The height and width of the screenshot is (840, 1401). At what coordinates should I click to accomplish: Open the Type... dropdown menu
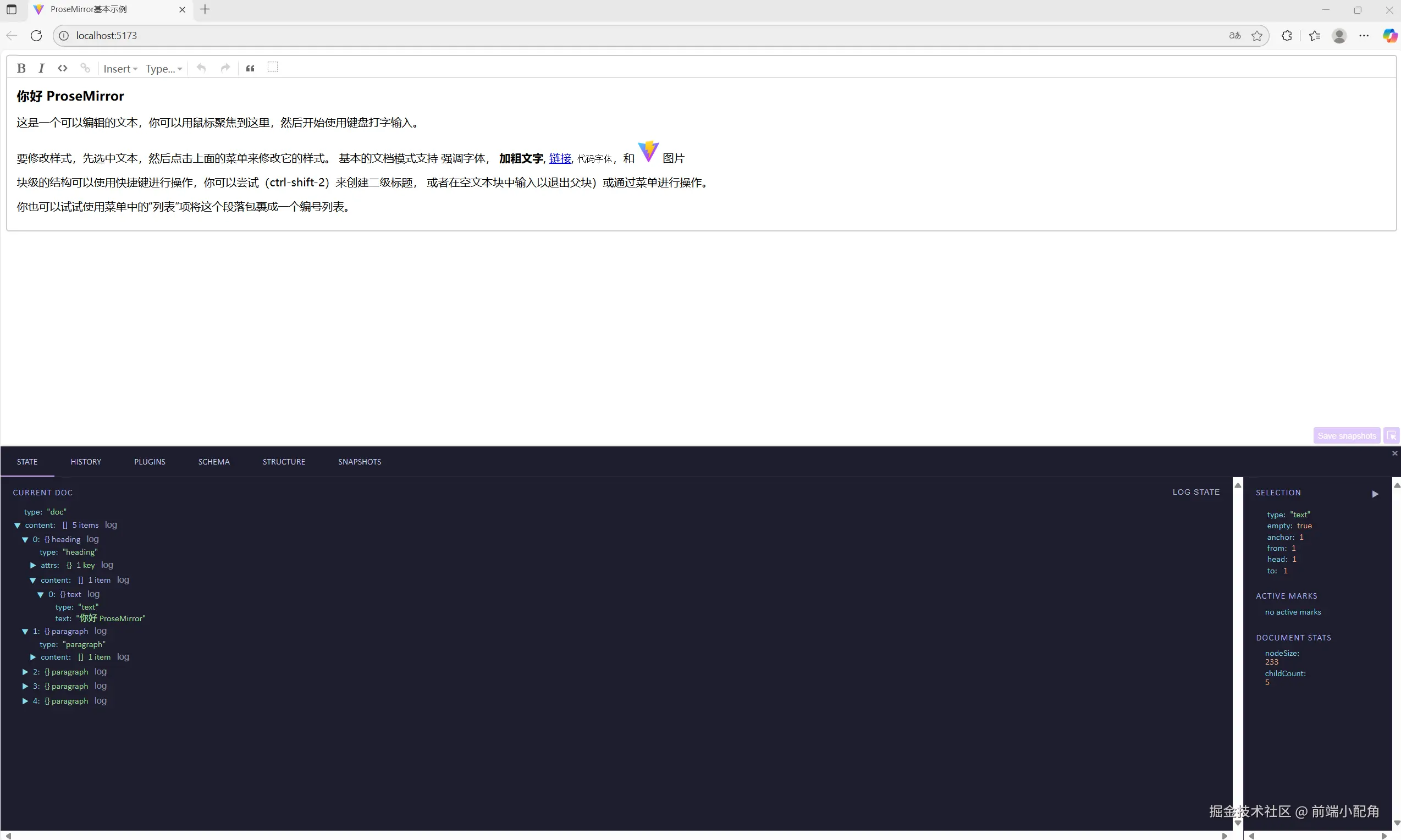click(164, 69)
